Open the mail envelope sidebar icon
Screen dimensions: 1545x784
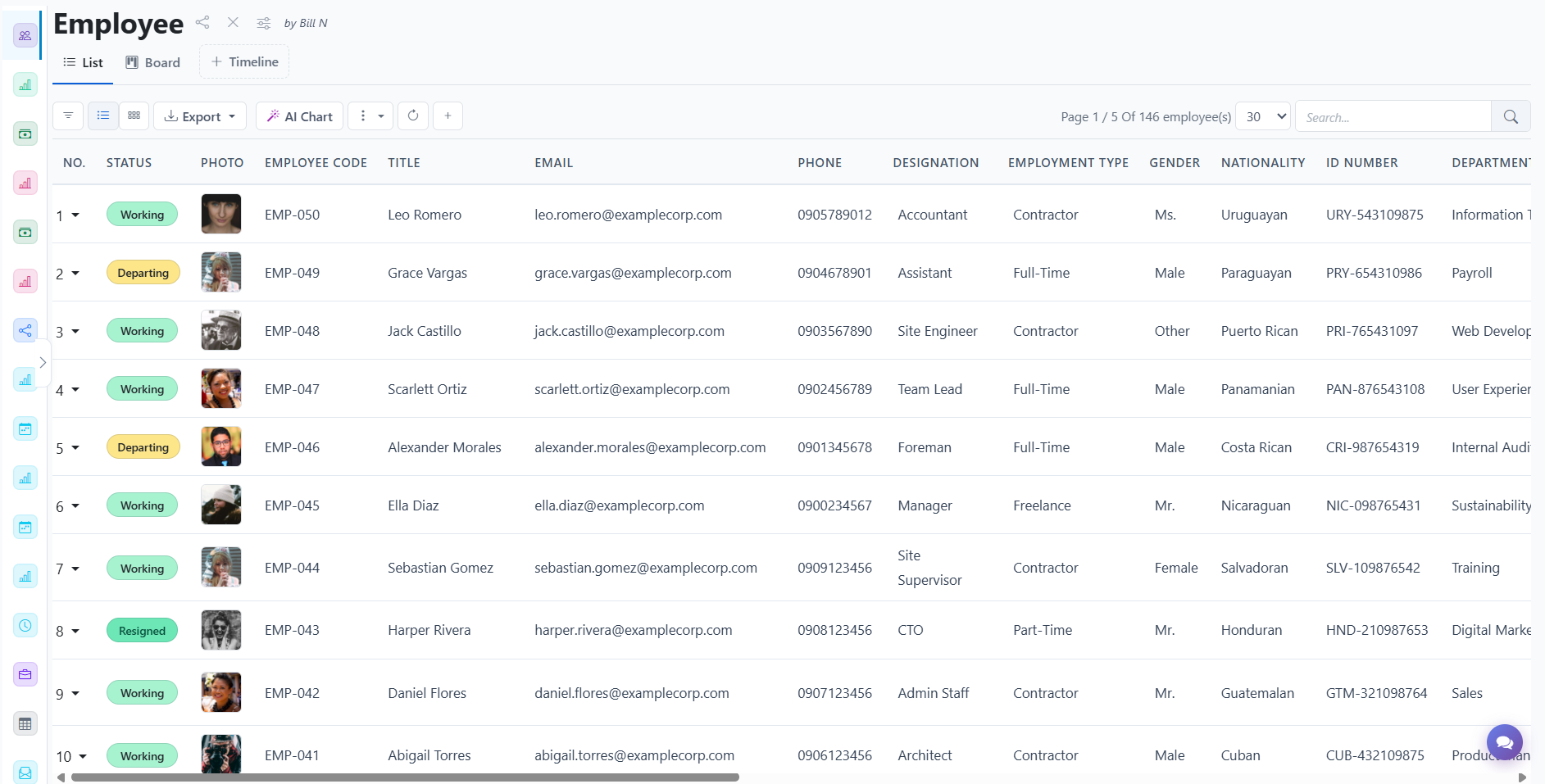25,772
